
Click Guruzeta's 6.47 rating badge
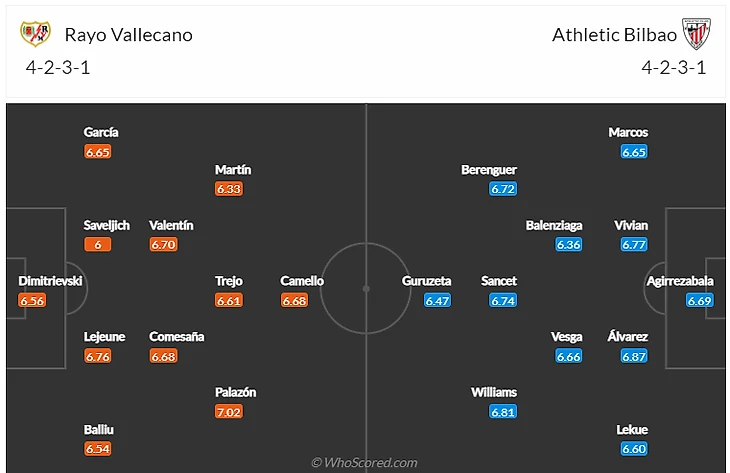point(437,300)
